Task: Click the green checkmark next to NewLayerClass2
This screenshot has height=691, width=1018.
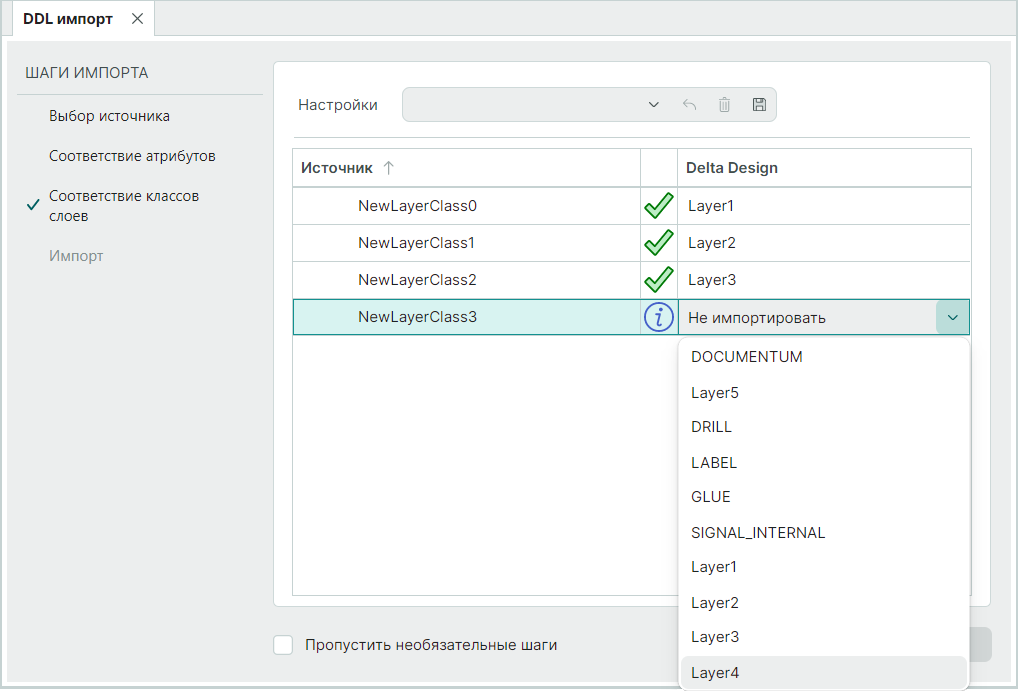Action: [658, 280]
